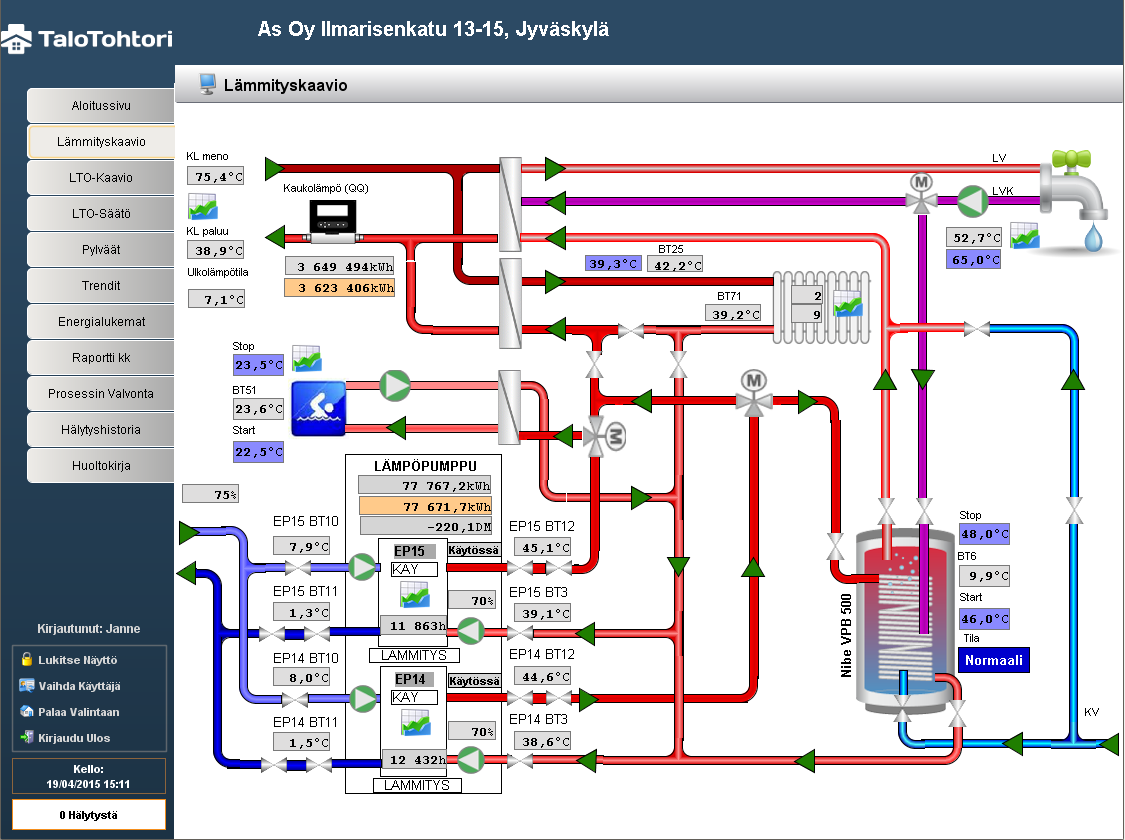Edit pool Start setpoint 22,5°C
1125x840 pixels.
pyautogui.click(x=258, y=452)
